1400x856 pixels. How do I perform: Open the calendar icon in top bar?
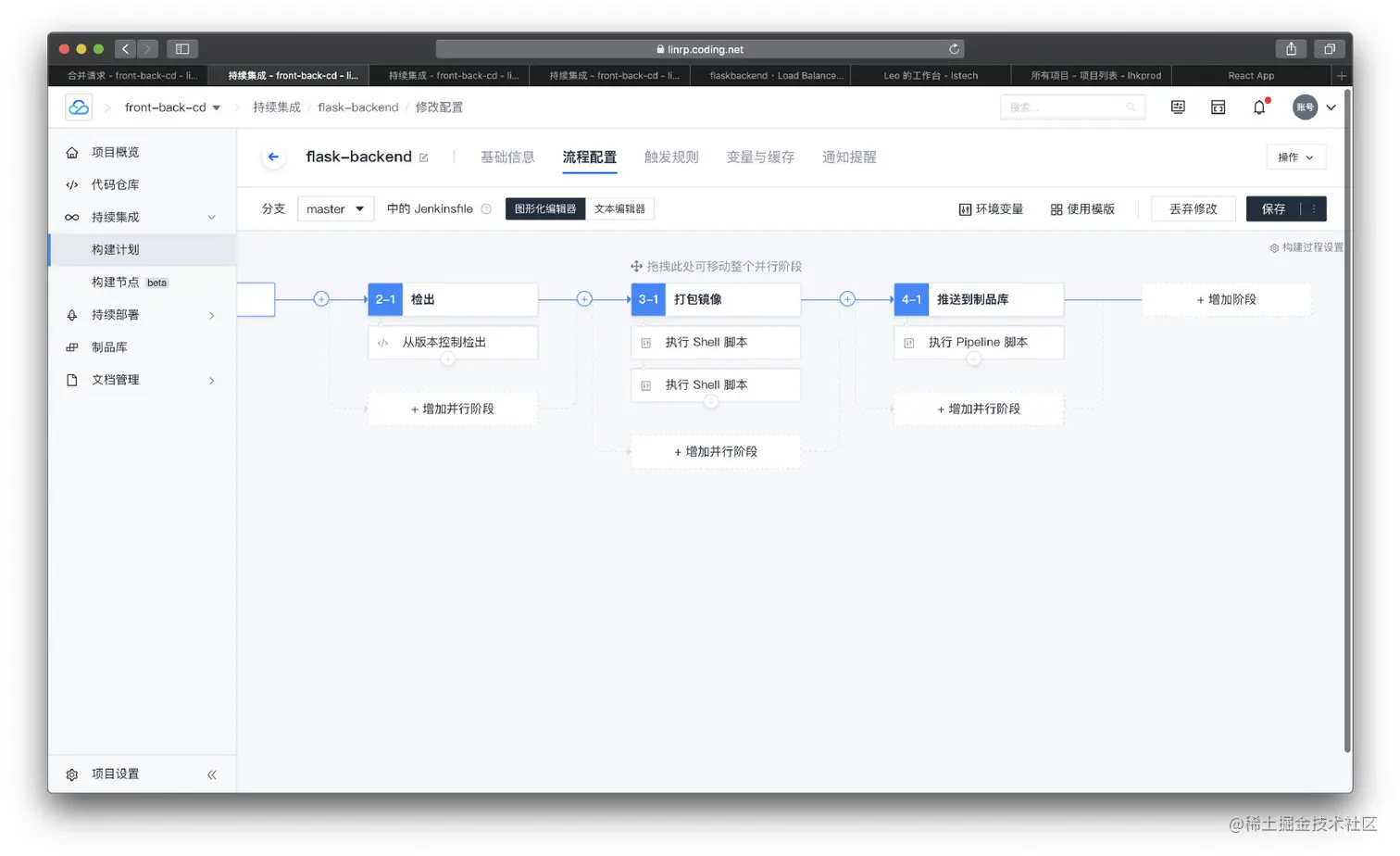click(x=1219, y=107)
